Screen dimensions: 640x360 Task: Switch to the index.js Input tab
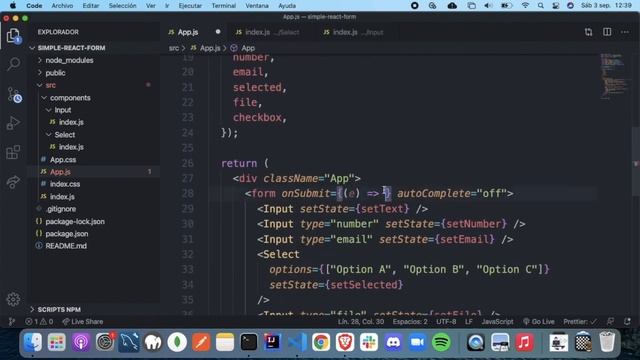pyautogui.click(x=353, y=32)
